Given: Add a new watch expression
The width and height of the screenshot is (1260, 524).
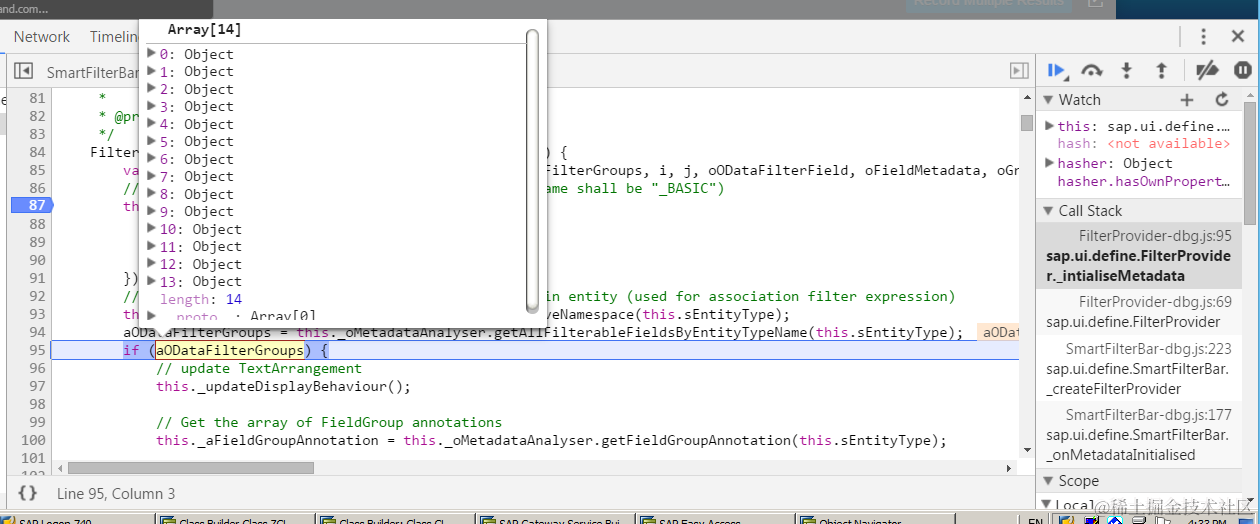Looking at the screenshot, I should tap(1187, 100).
